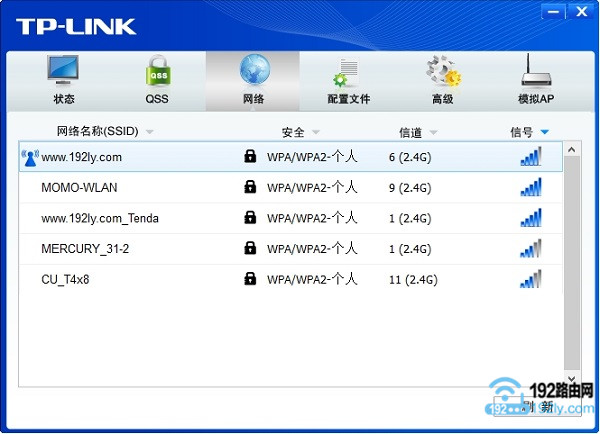This screenshot has width=600, height=434.
Task: Click the lock icon in the www.192ly.com row
Action: pyautogui.click(x=250, y=156)
